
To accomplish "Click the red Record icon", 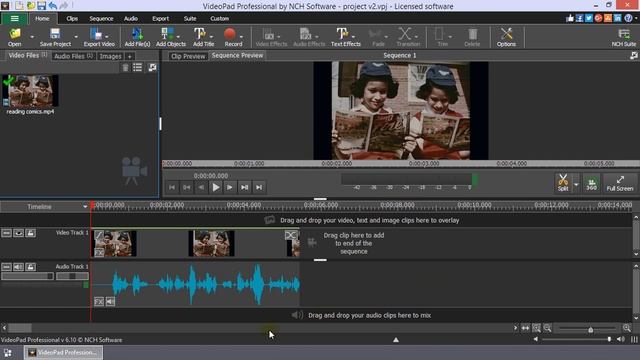I will coord(230,34).
